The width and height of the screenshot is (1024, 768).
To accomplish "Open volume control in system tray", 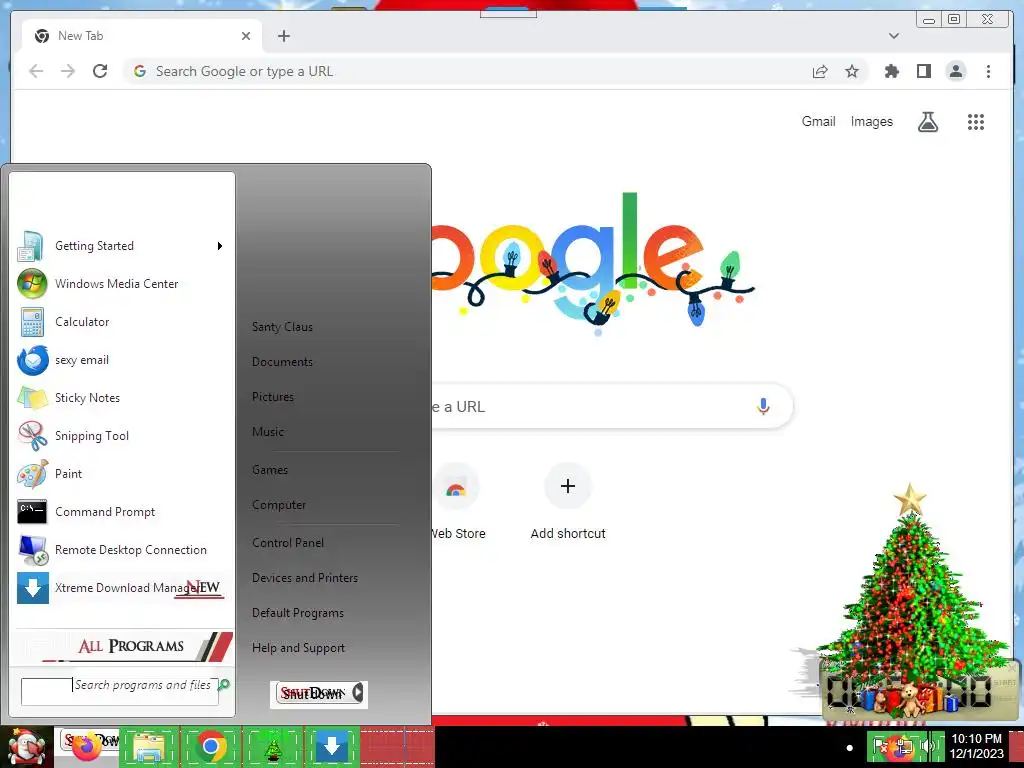I will click(927, 746).
